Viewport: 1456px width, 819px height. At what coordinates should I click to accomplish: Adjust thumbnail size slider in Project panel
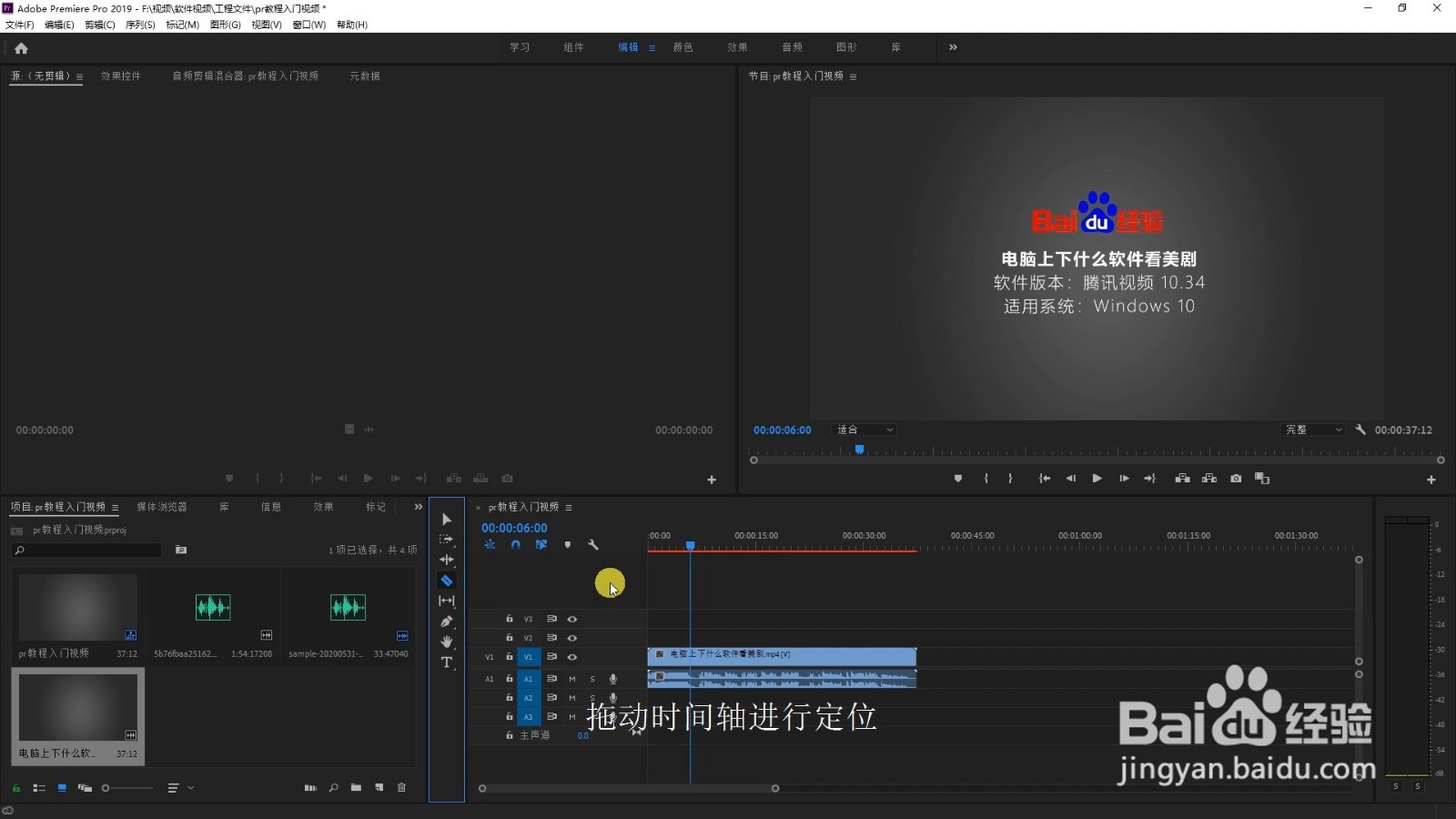127,788
